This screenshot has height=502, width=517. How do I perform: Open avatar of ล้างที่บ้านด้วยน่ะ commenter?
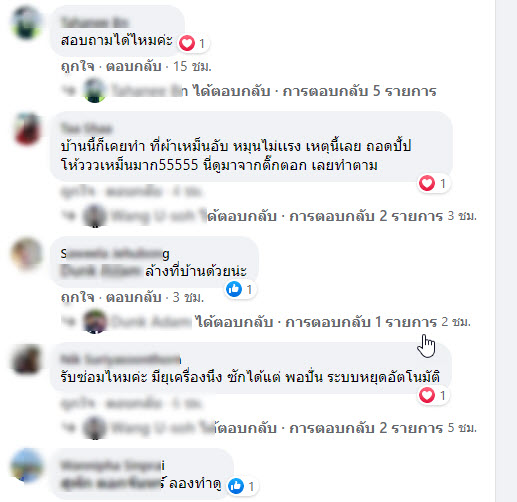(26, 253)
